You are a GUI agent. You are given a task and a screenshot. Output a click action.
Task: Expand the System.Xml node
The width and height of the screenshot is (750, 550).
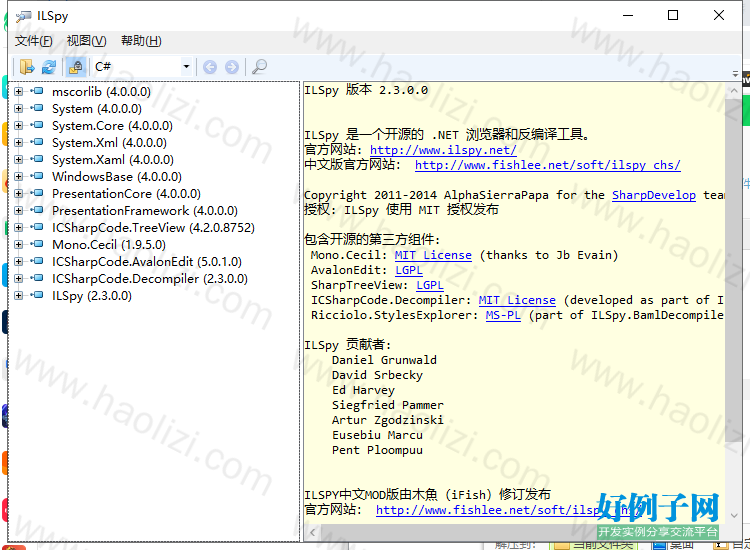pos(19,143)
